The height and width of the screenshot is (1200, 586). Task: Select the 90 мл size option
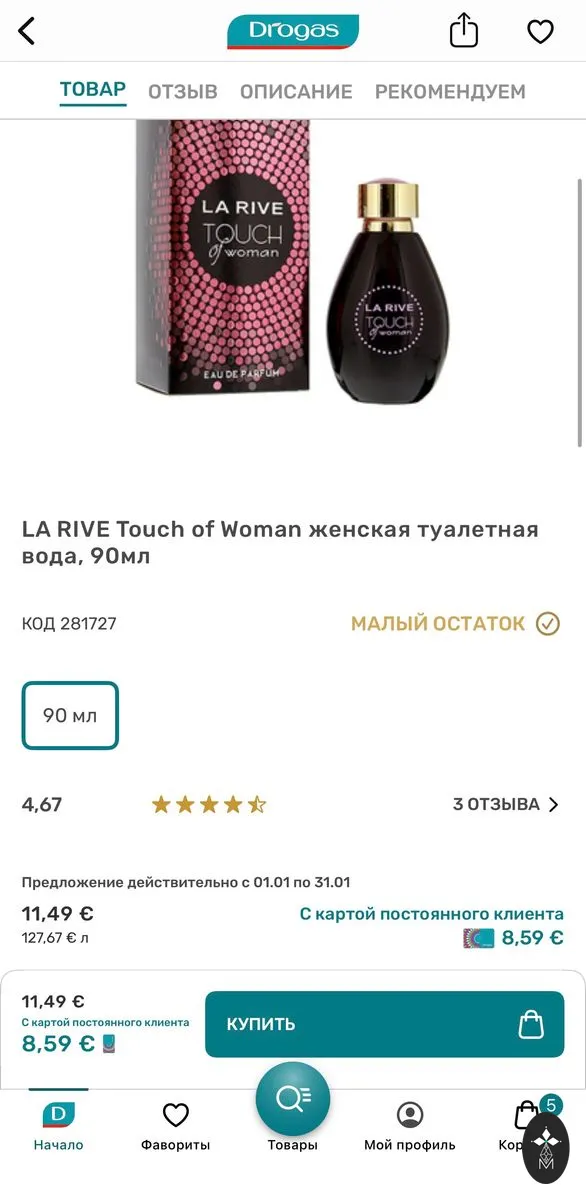[70, 716]
